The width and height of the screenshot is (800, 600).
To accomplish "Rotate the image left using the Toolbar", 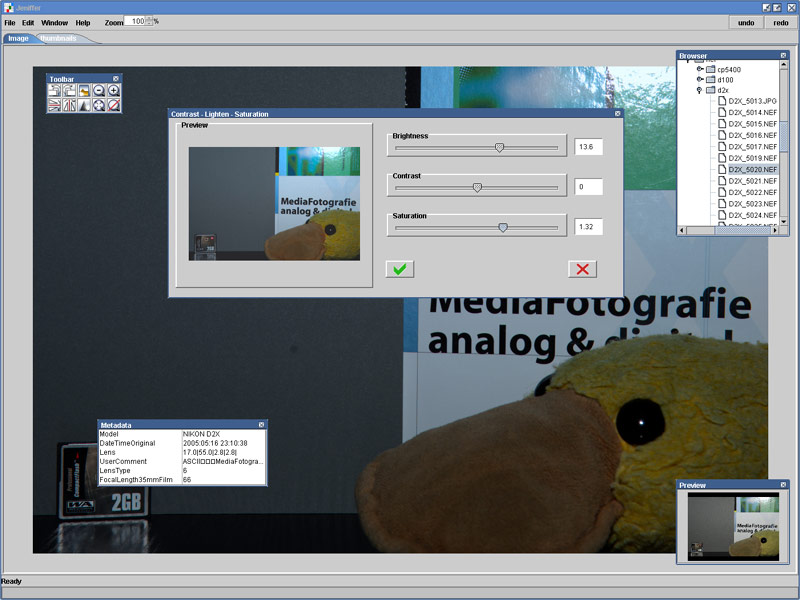I will coord(54,91).
